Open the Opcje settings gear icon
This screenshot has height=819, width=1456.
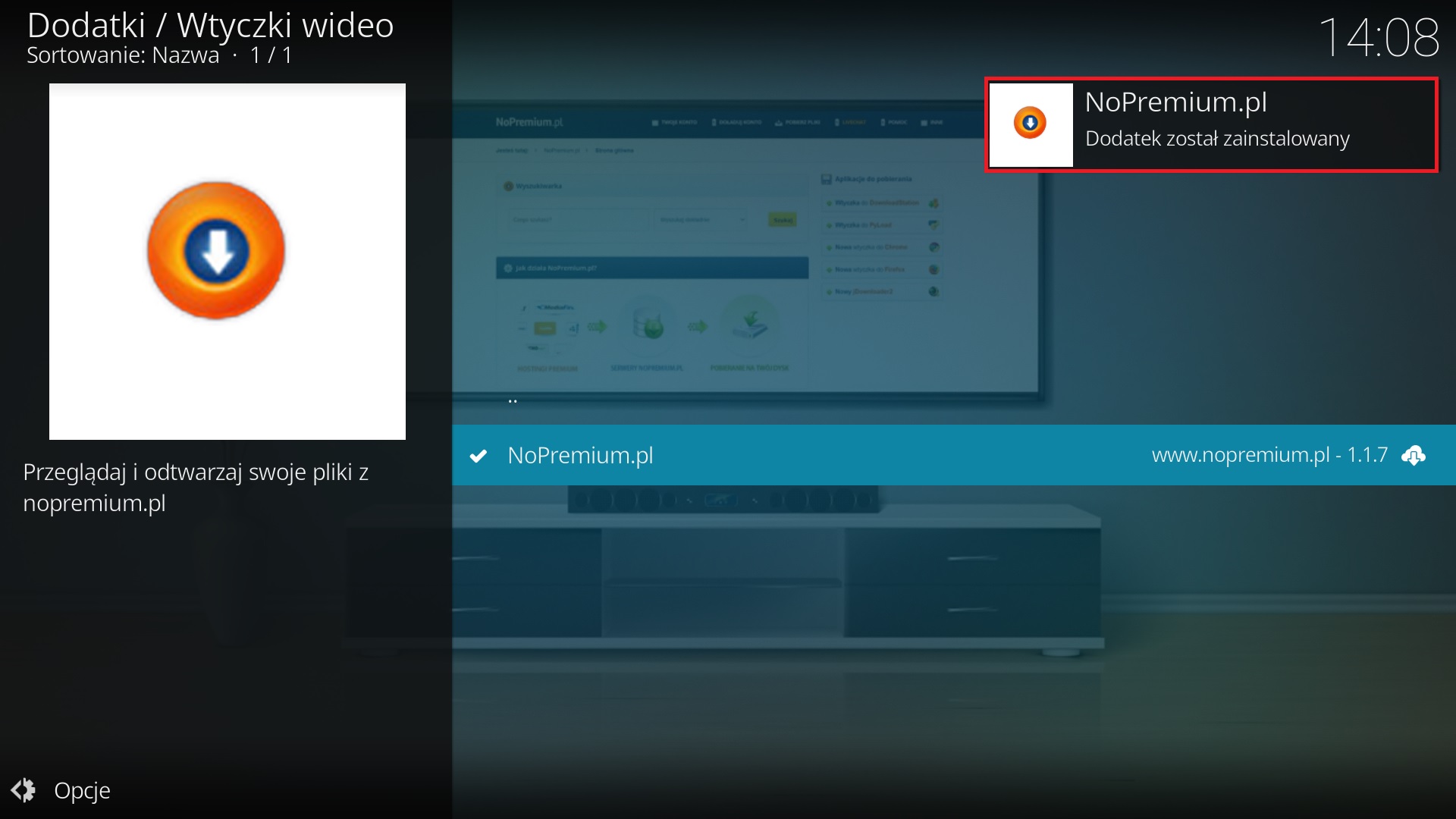(x=24, y=790)
